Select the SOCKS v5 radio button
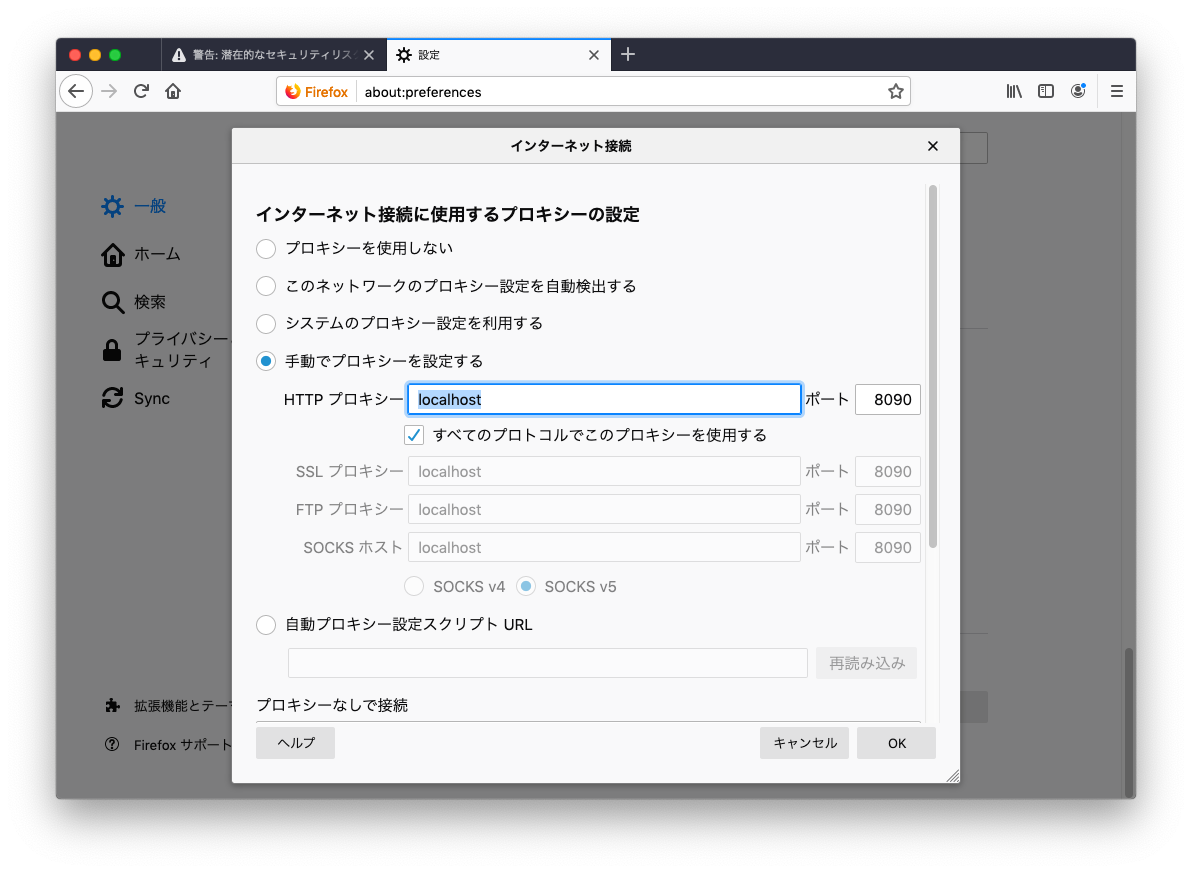 pos(526,586)
